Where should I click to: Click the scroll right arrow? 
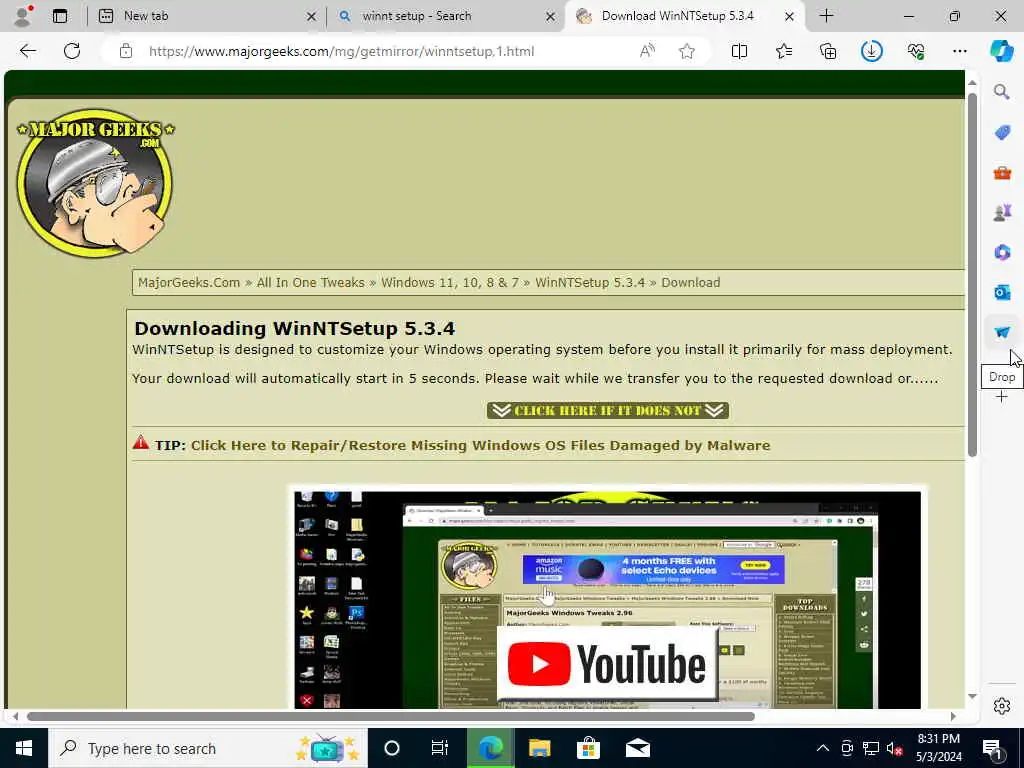(953, 716)
